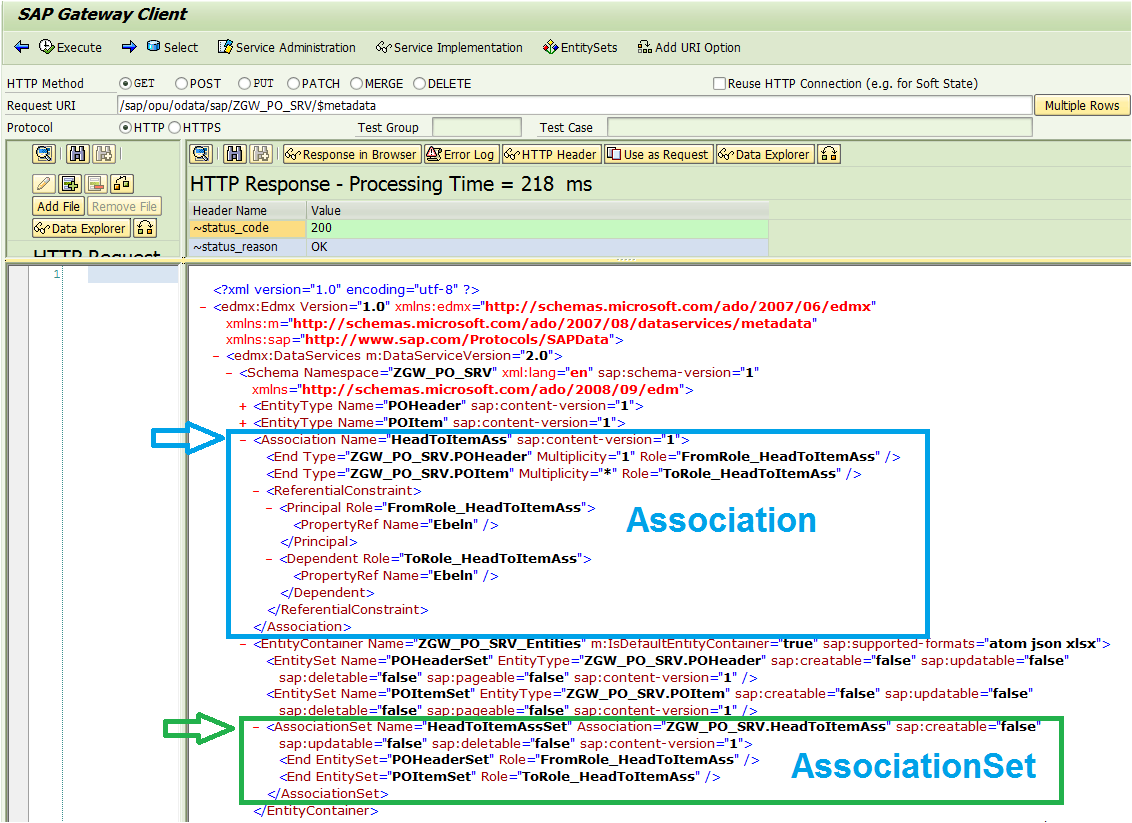
Task: Open the EntitySets list
Action: click(x=580, y=47)
